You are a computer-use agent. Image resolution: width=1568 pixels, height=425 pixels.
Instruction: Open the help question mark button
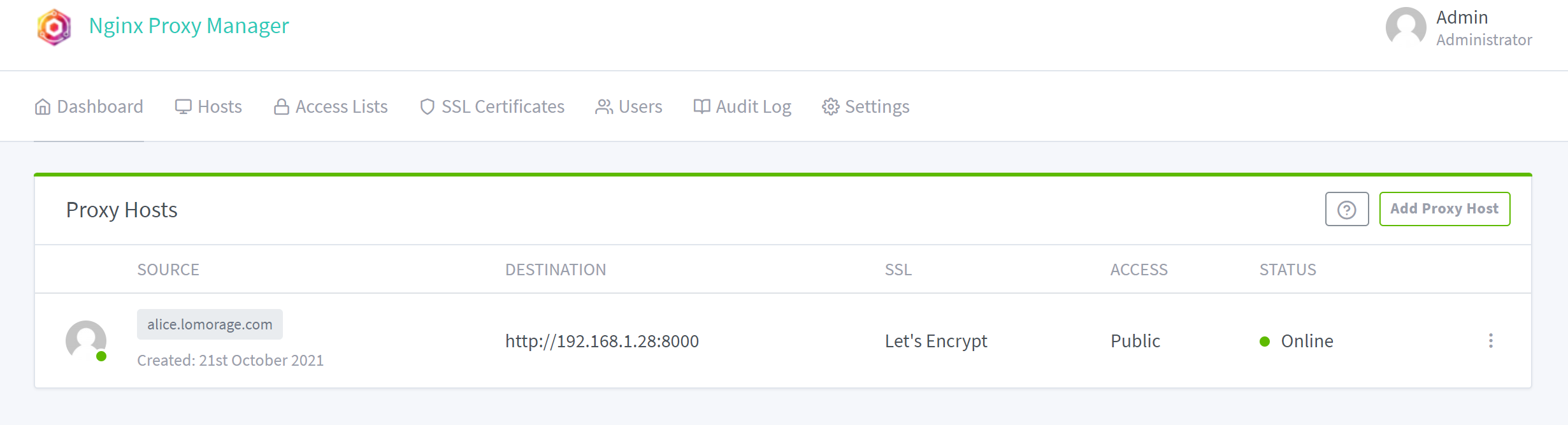pyautogui.click(x=1347, y=209)
